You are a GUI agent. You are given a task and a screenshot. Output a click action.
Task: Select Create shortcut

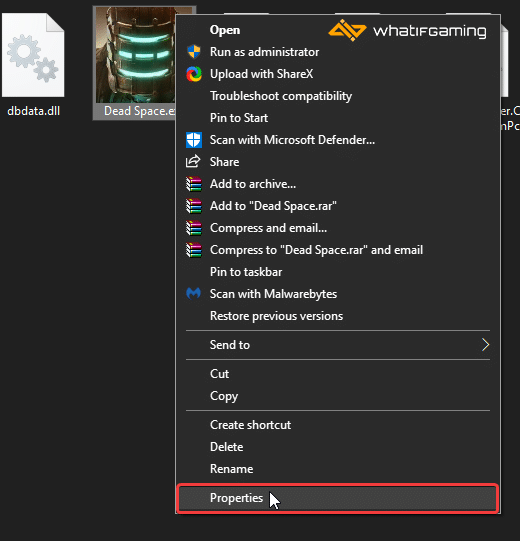[338, 425]
